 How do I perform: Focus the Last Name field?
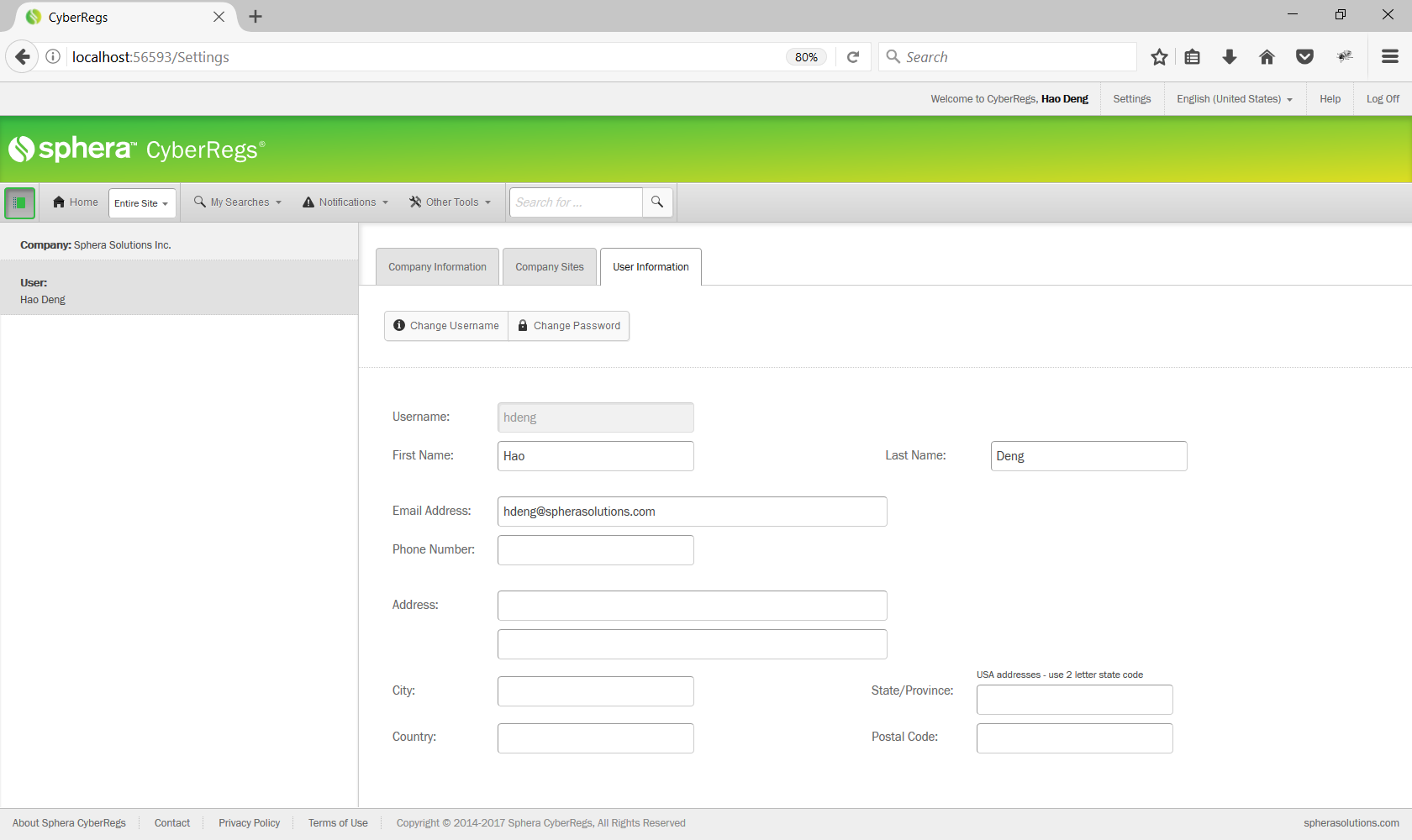pyautogui.click(x=1089, y=456)
